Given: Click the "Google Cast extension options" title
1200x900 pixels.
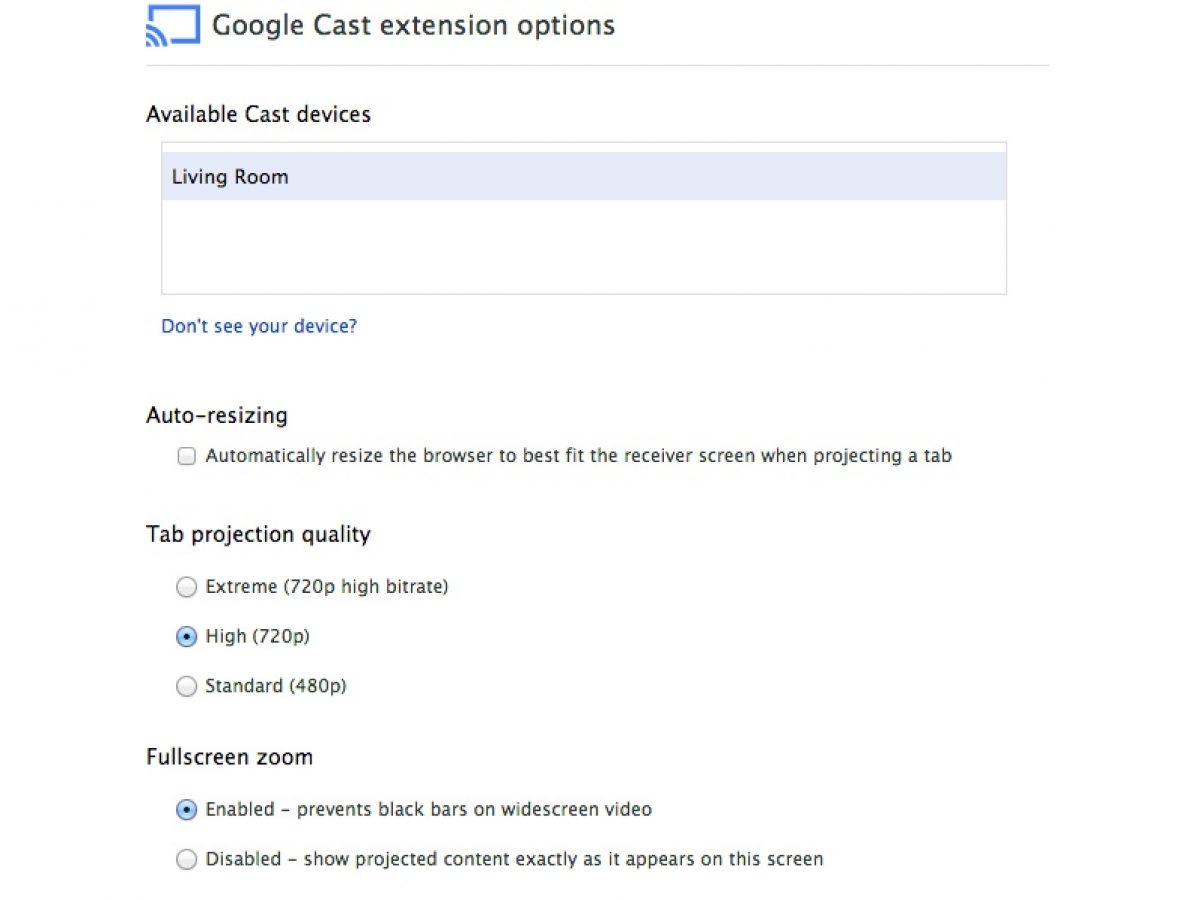Looking at the screenshot, I should point(413,25).
